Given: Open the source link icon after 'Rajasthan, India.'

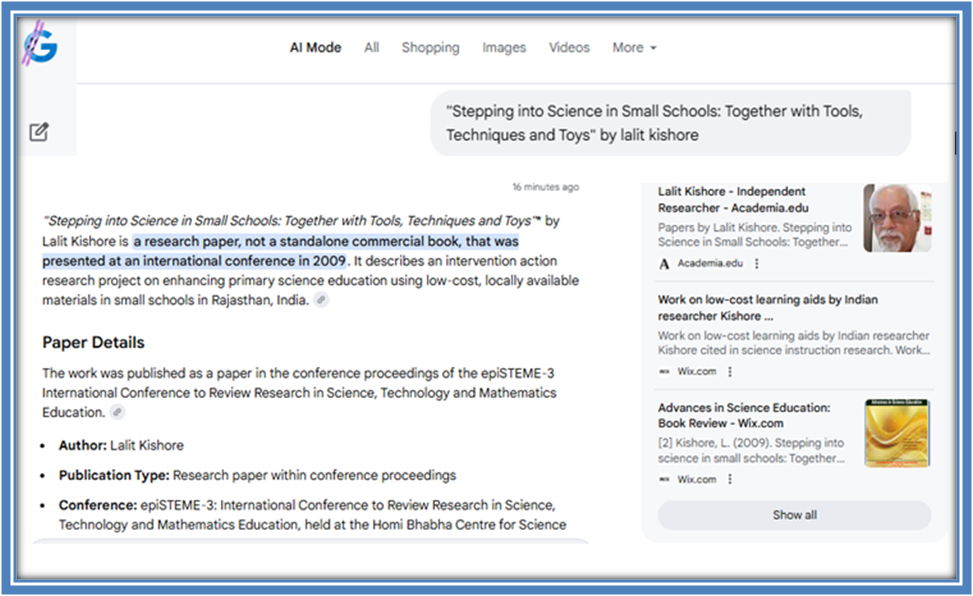Looking at the screenshot, I should (320, 300).
